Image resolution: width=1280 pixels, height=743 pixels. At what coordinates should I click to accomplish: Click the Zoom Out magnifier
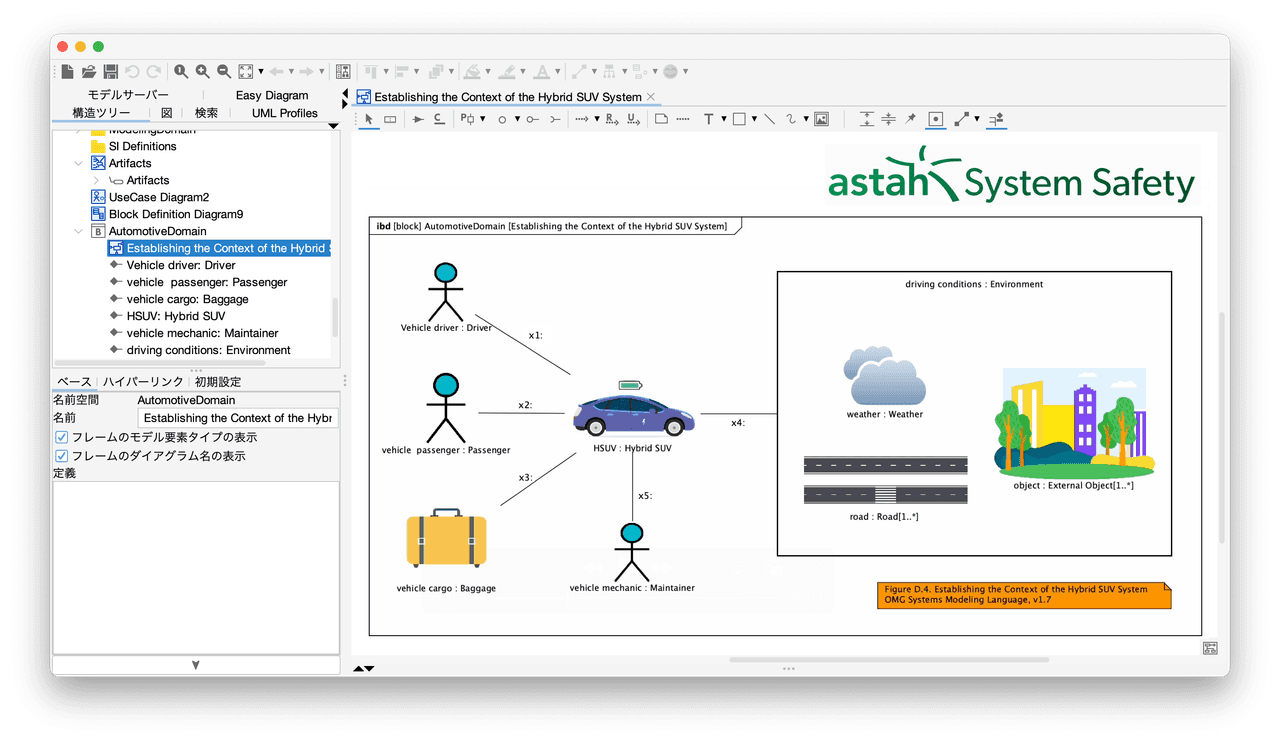point(224,71)
